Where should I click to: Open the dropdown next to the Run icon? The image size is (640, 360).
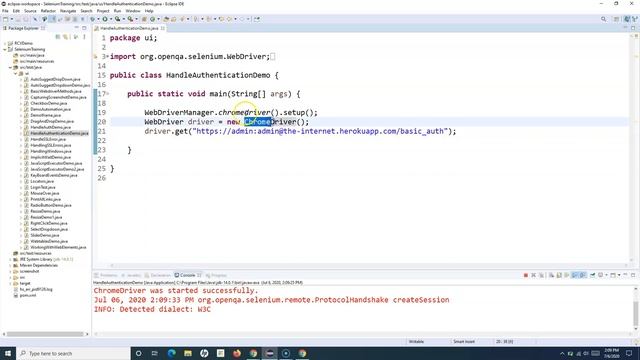tap(110, 19)
